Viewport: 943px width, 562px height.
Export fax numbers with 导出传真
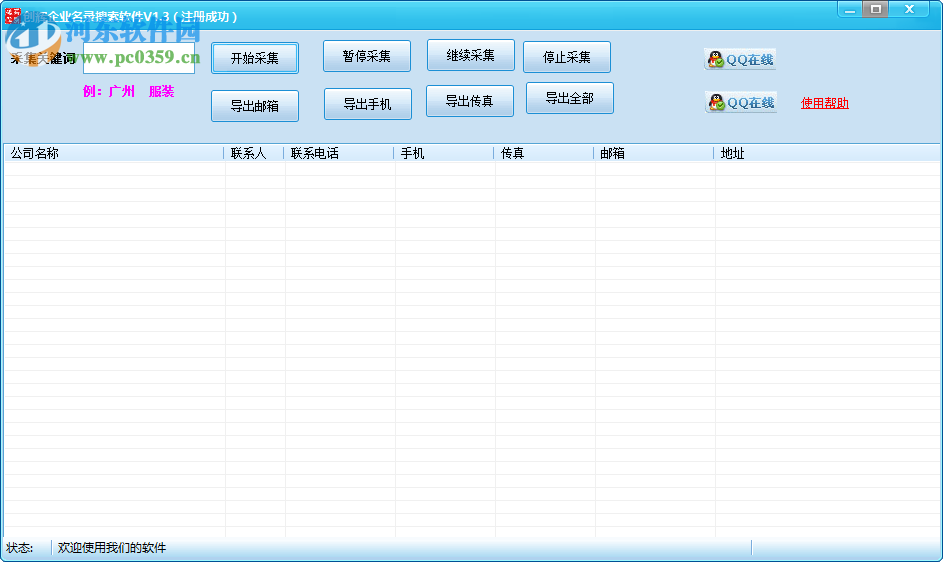(470, 101)
